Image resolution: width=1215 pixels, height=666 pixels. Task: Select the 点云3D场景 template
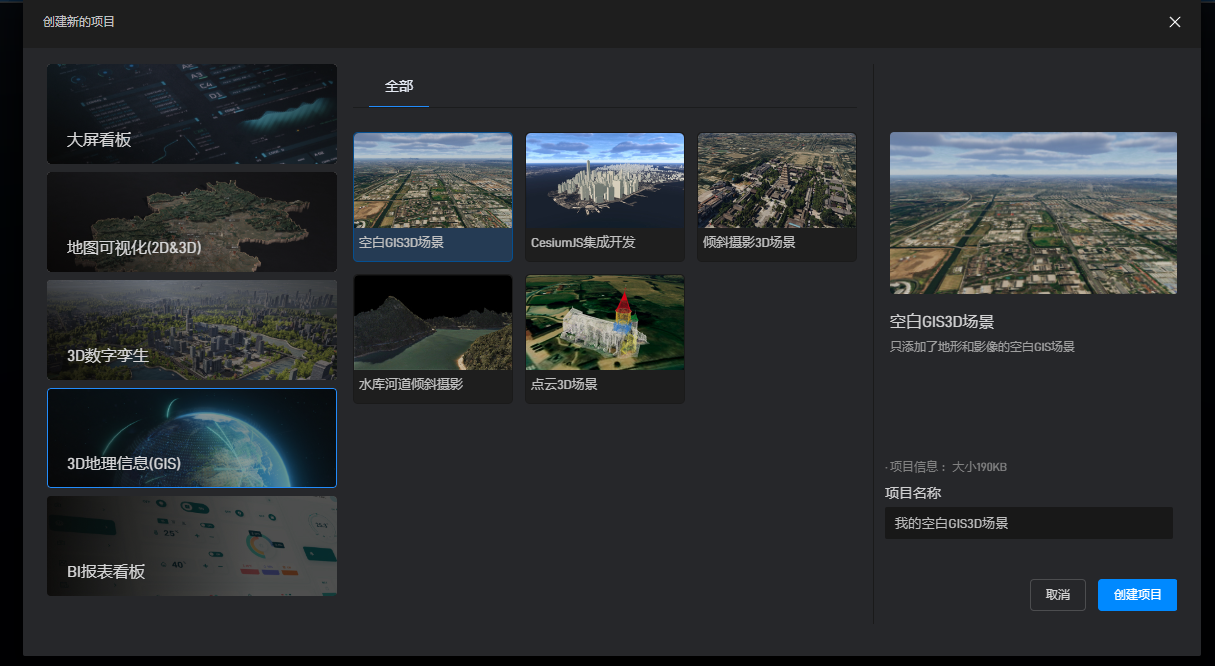[605, 339]
